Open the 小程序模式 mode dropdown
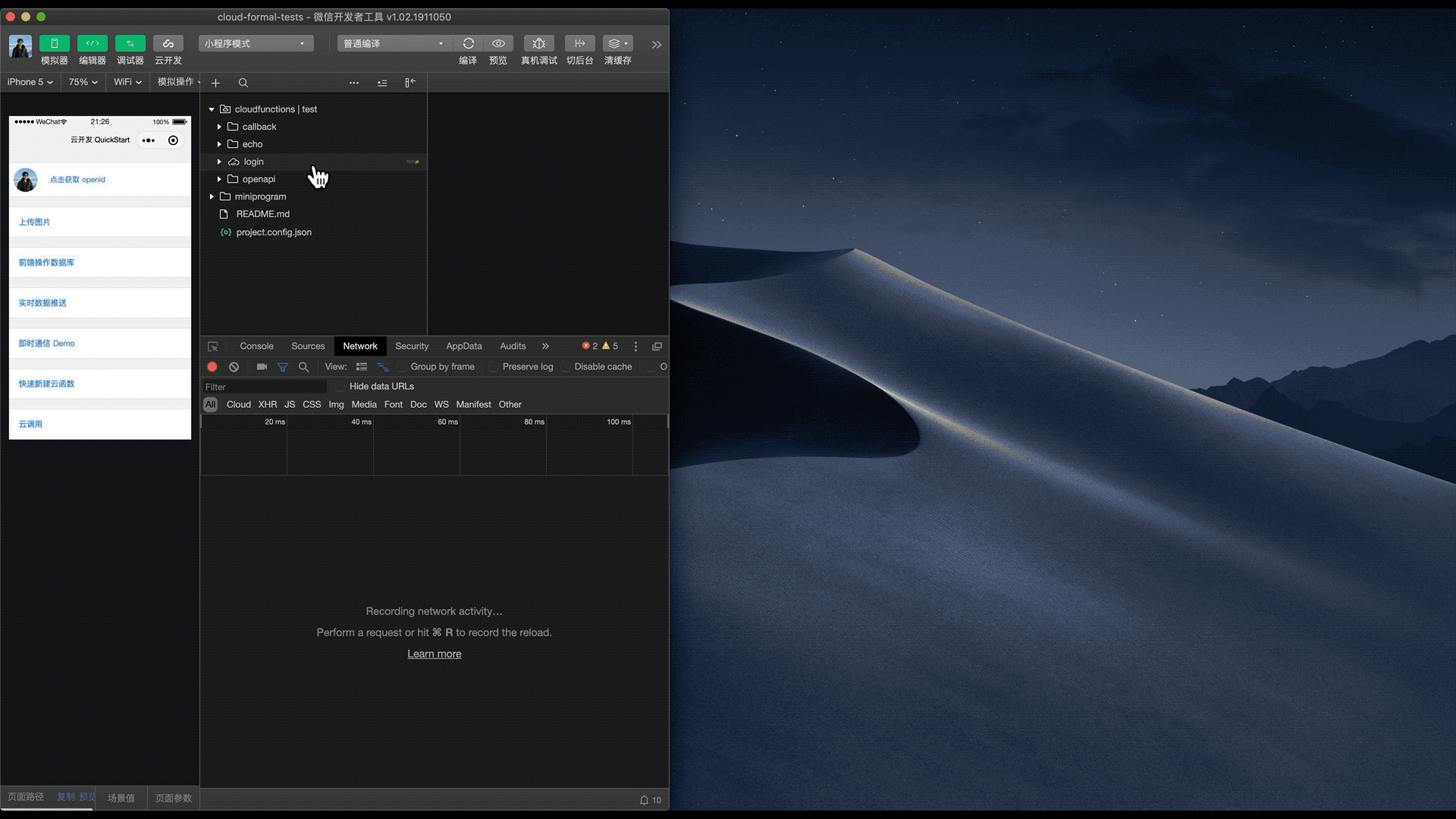 click(256, 43)
